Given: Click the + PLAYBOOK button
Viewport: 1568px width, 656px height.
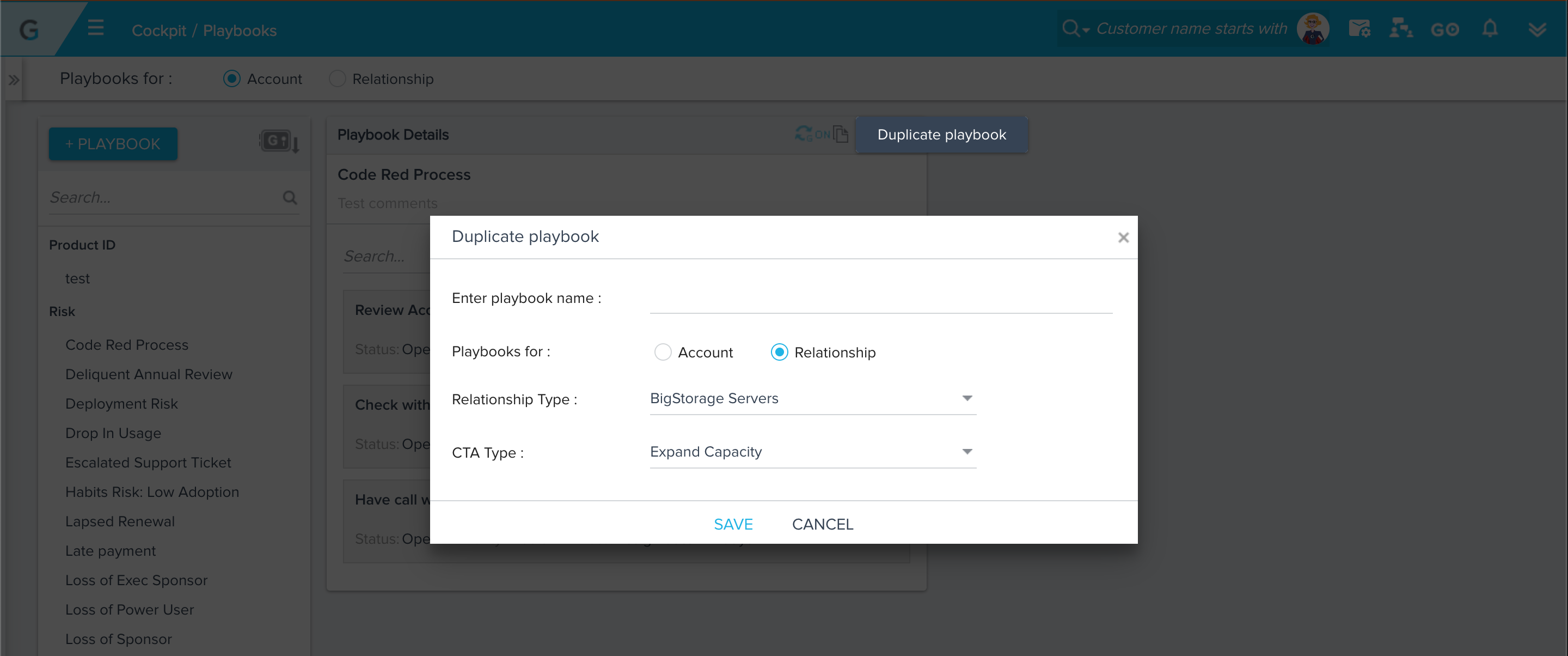Looking at the screenshot, I should 113,144.
